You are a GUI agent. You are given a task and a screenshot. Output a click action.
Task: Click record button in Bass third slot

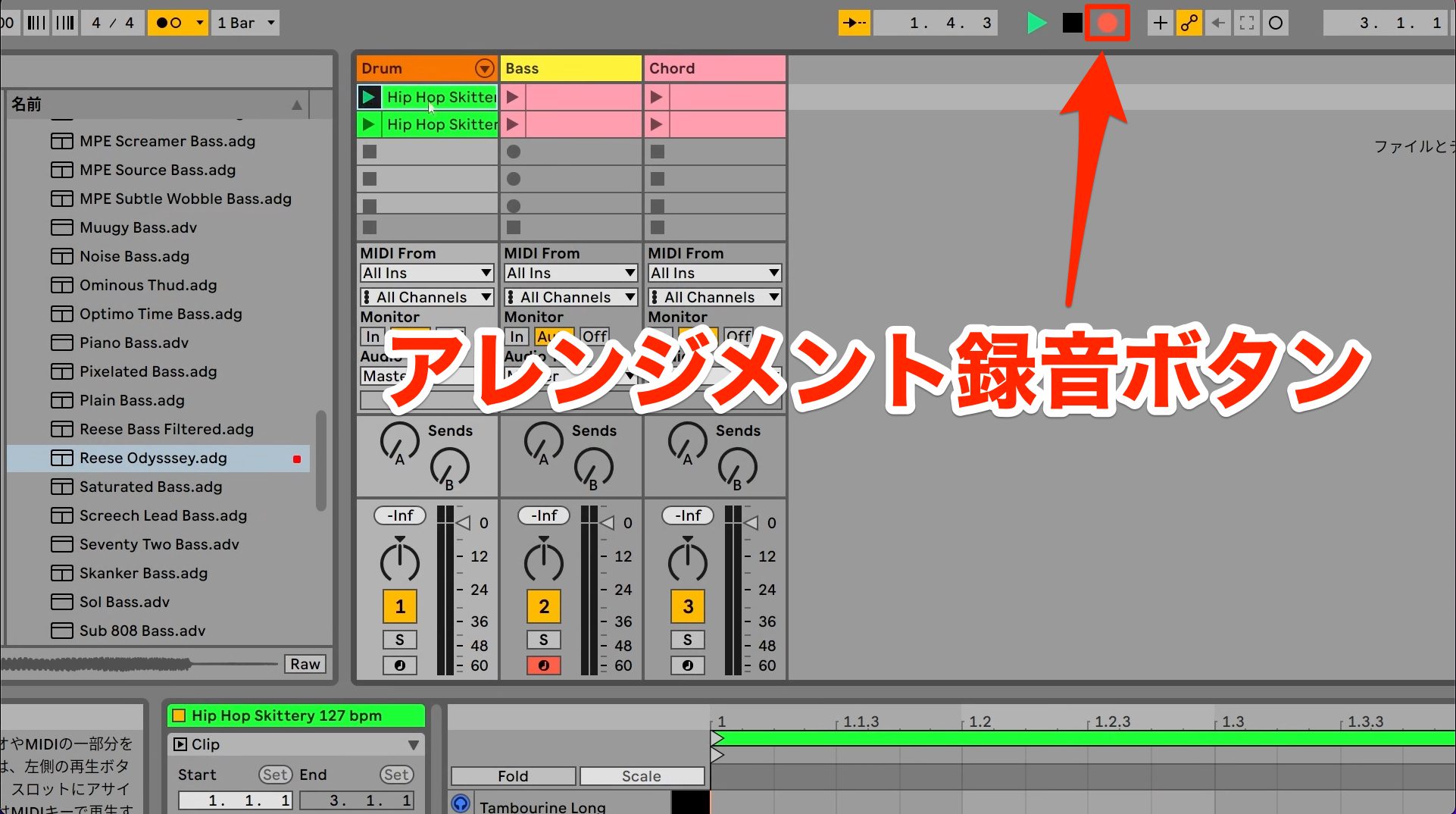coord(514,152)
